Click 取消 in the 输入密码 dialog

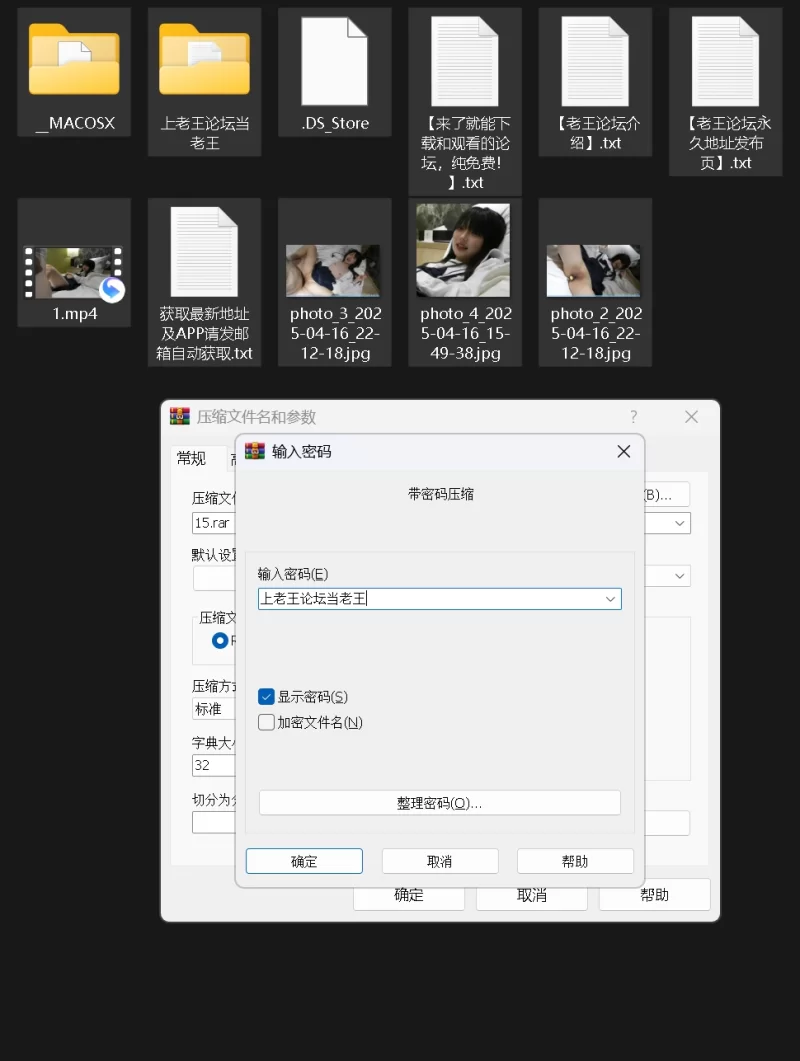click(440, 861)
